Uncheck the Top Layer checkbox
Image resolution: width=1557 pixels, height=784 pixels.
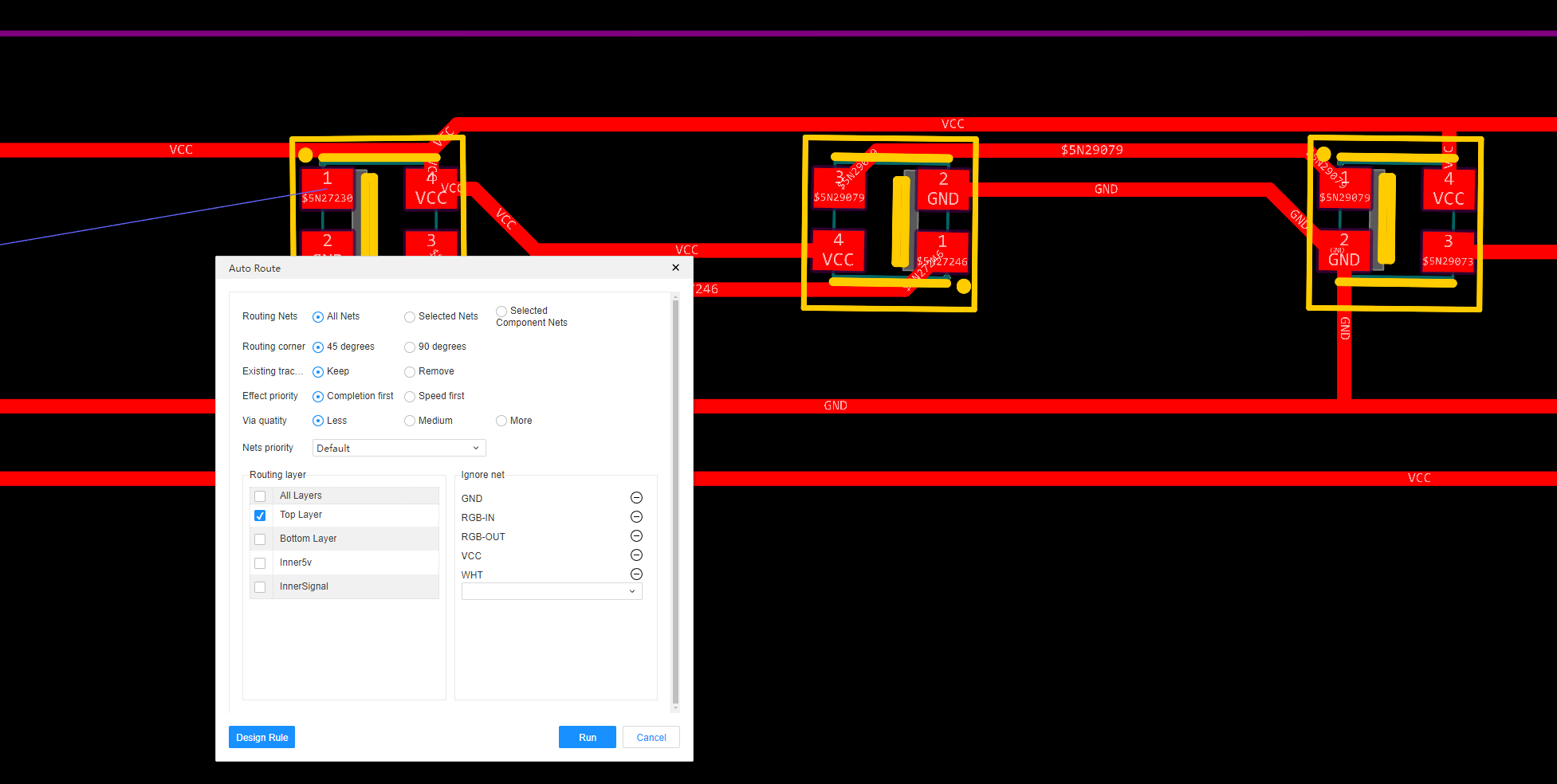coord(260,515)
